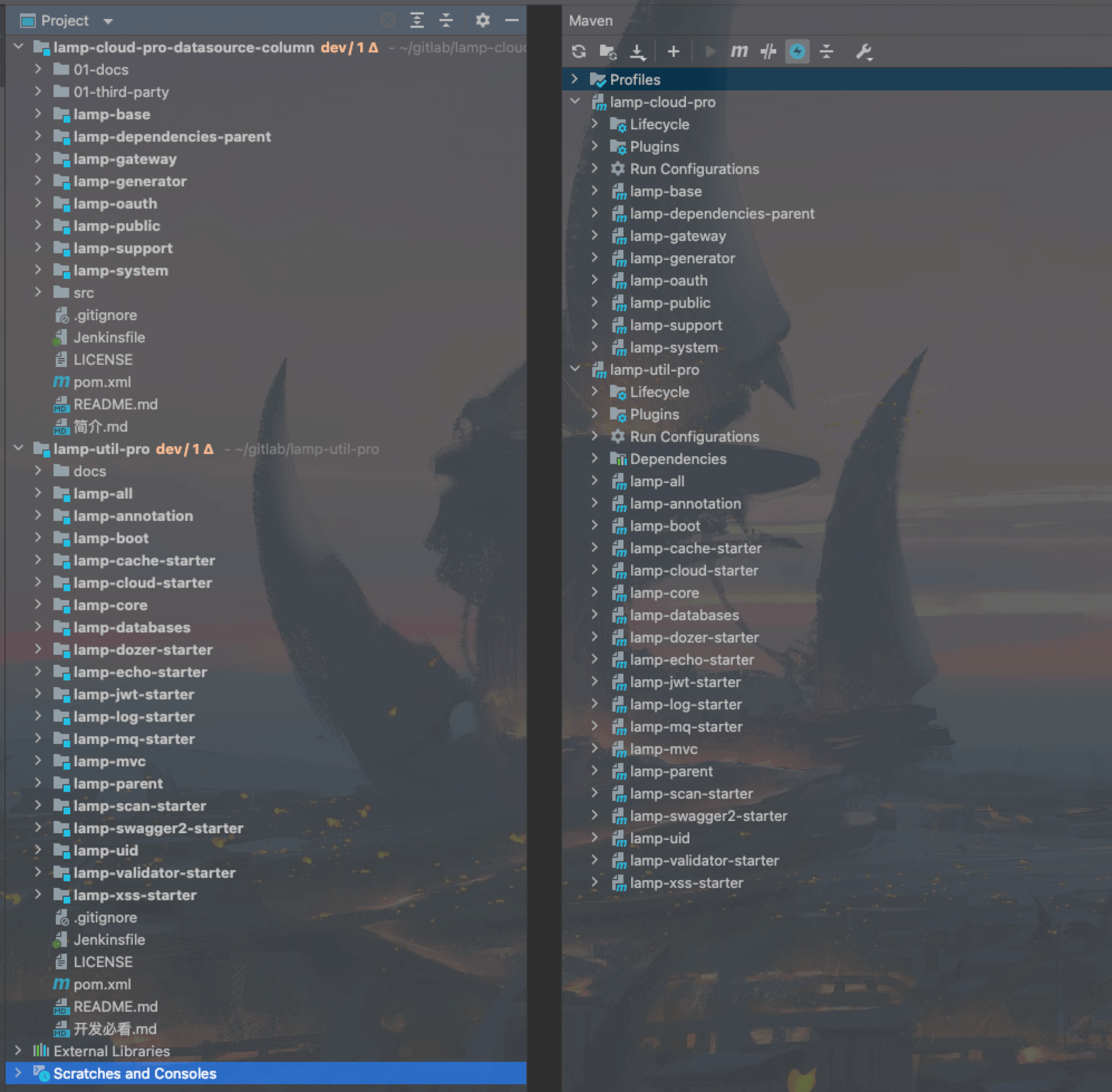
Task: Click Collapse All icon in Maven toolbar
Action: 826,52
